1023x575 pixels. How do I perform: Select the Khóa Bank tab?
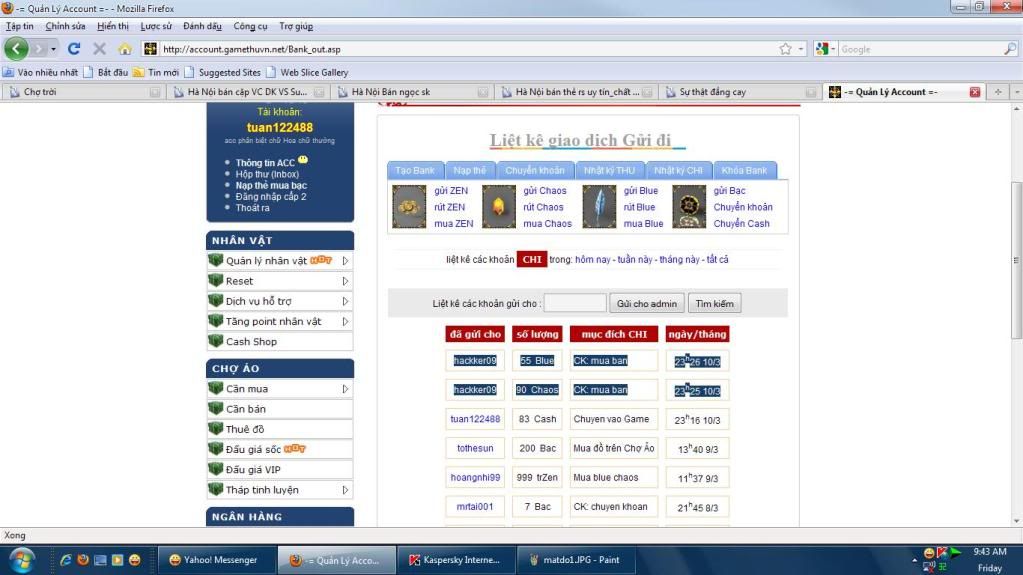(x=744, y=170)
